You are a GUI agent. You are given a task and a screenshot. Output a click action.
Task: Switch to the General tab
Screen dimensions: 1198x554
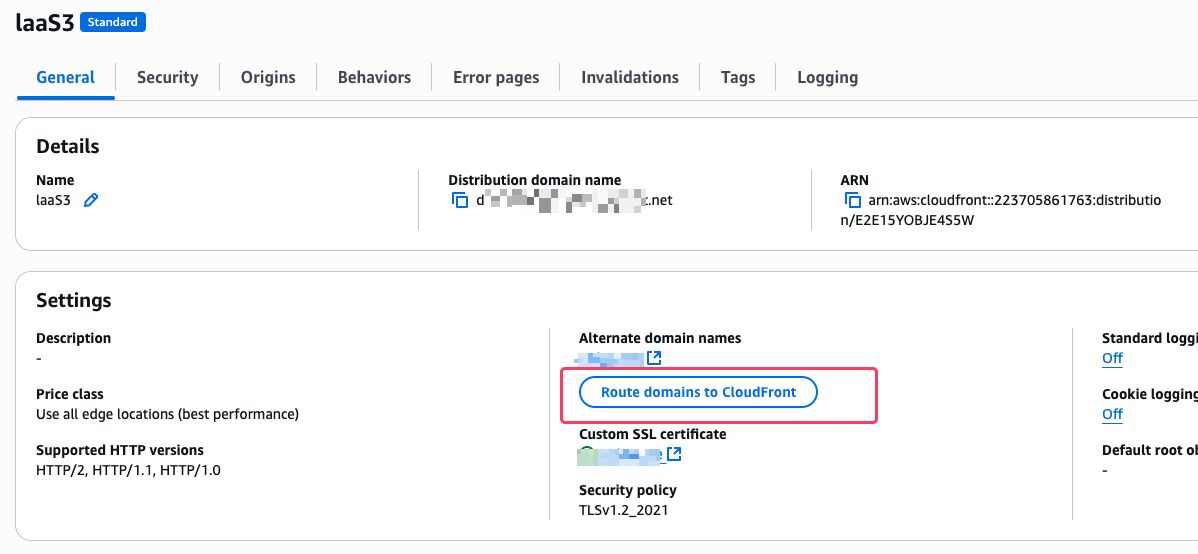tap(65, 77)
